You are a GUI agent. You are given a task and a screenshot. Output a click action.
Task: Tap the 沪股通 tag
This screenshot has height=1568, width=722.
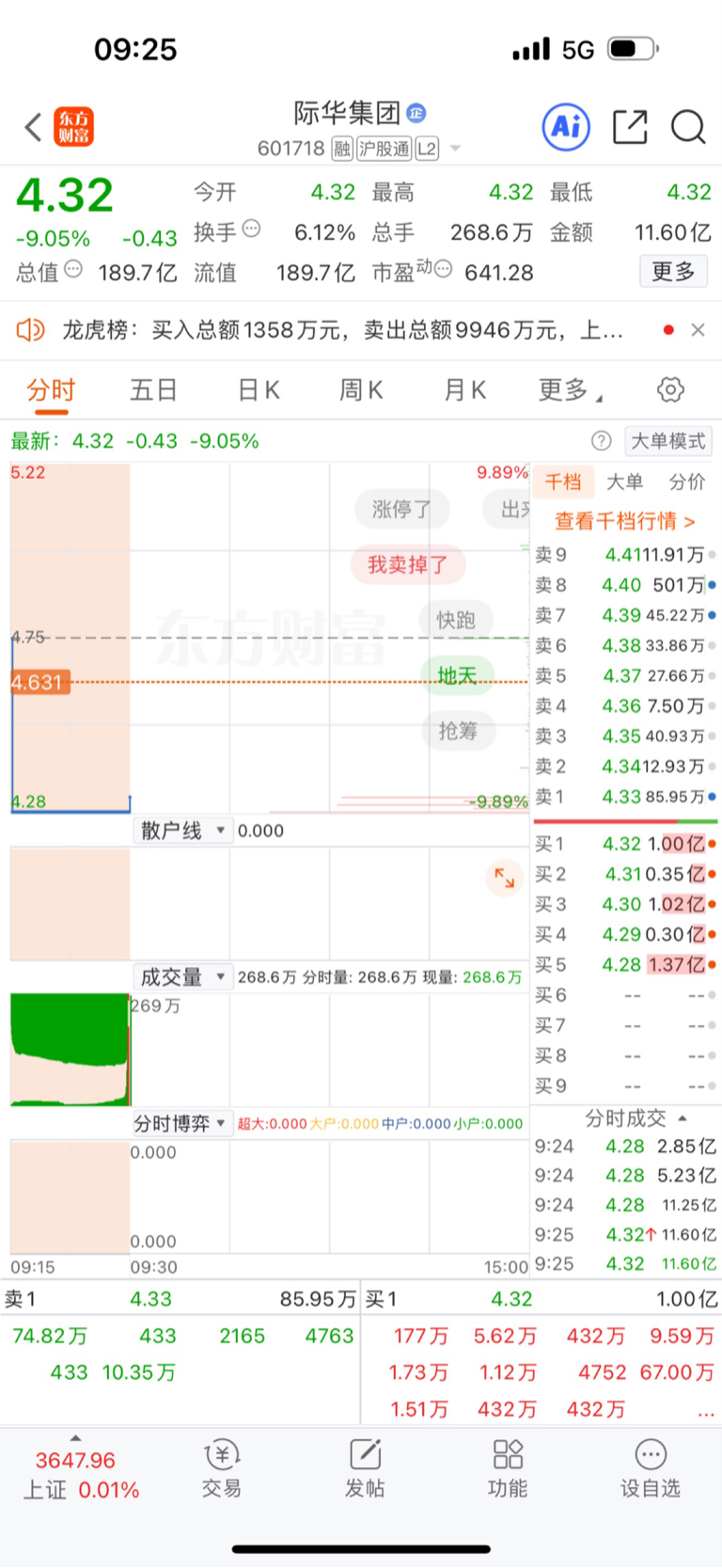(x=384, y=149)
